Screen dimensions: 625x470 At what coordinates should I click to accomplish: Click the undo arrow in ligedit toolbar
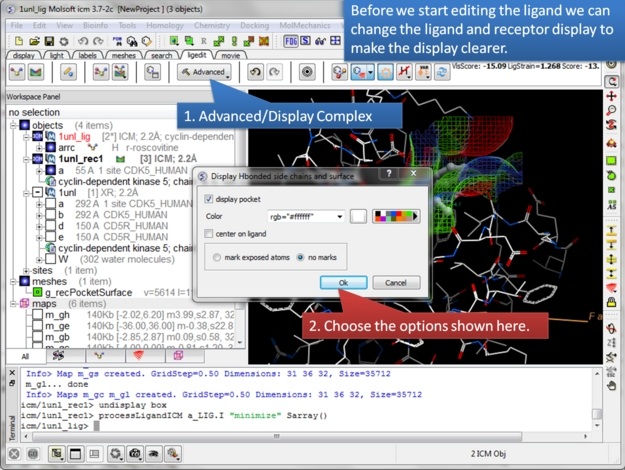click(x=256, y=72)
